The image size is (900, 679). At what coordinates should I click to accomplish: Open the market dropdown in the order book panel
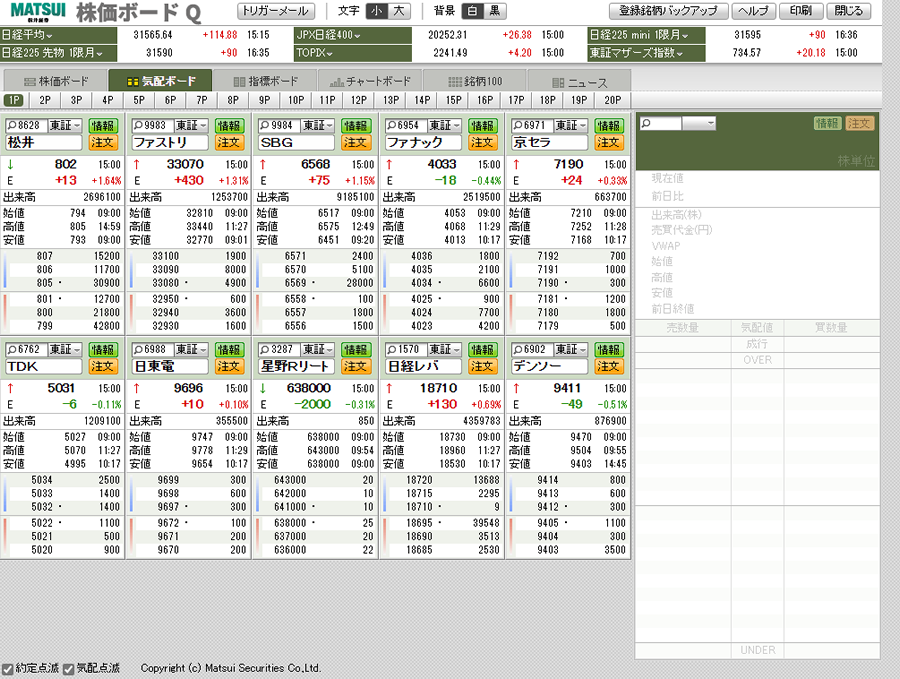click(699, 123)
